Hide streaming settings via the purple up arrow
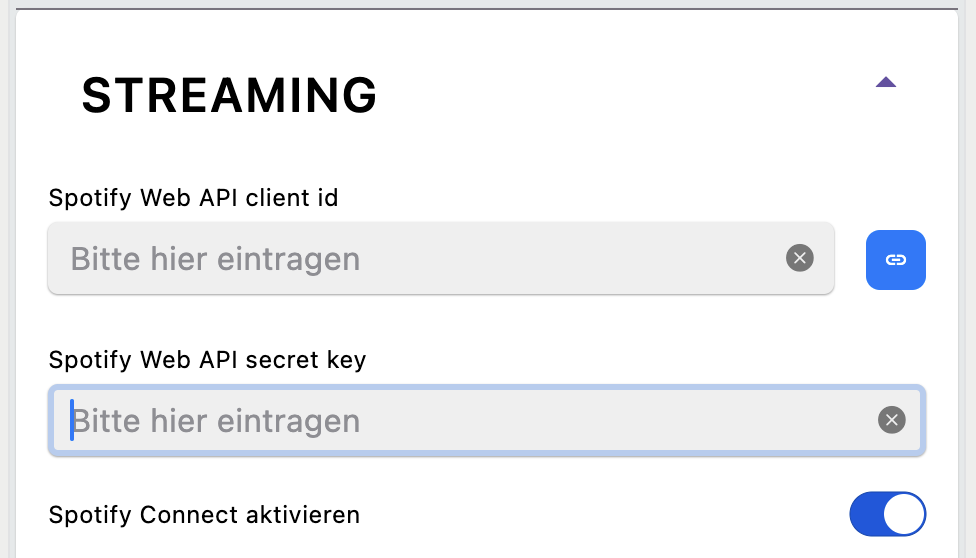 (x=885, y=83)
